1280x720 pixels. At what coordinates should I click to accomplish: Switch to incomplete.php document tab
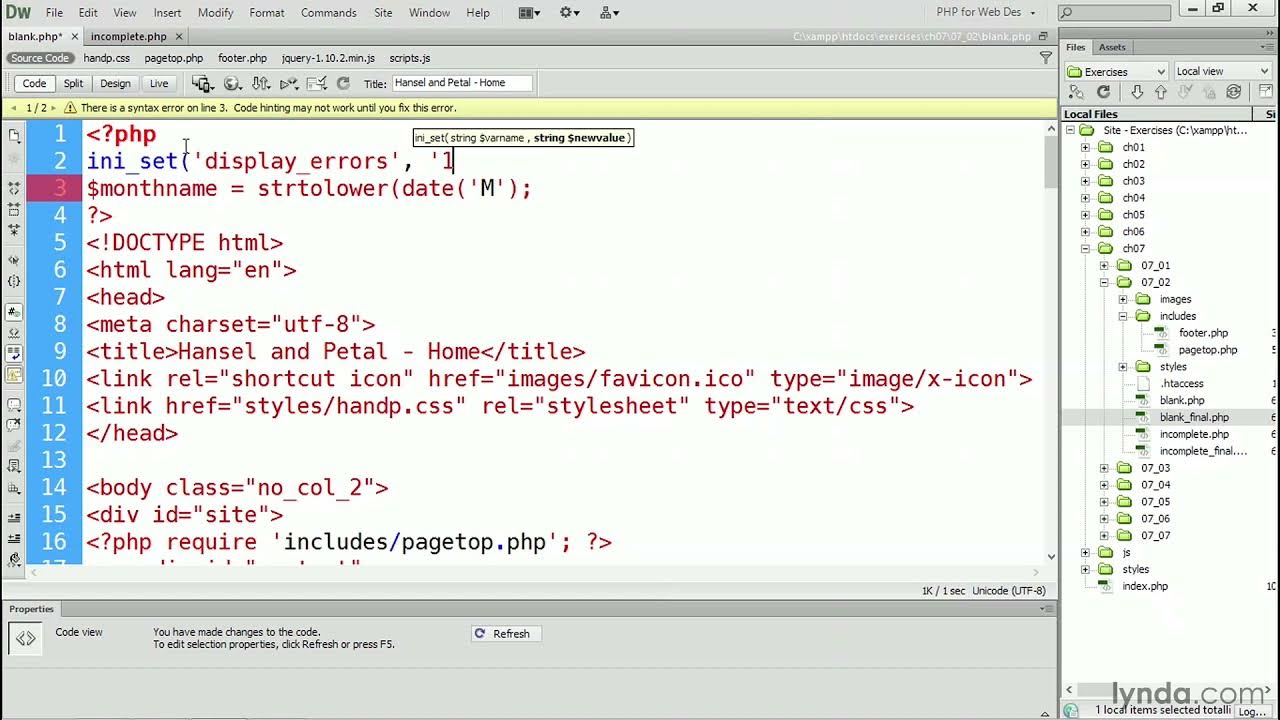pyautogui.click(x=128, y=36)
